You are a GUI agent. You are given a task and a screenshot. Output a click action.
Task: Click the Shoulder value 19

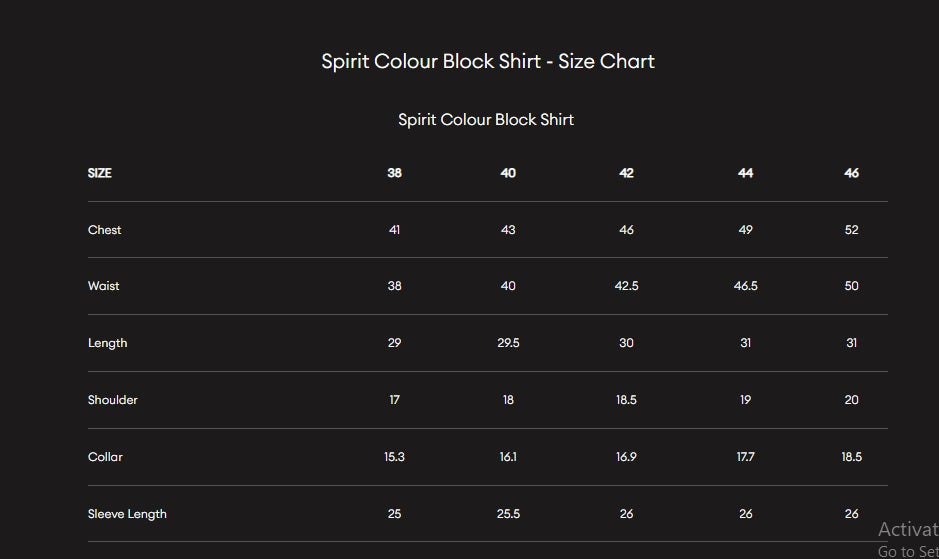click(745, 400)
